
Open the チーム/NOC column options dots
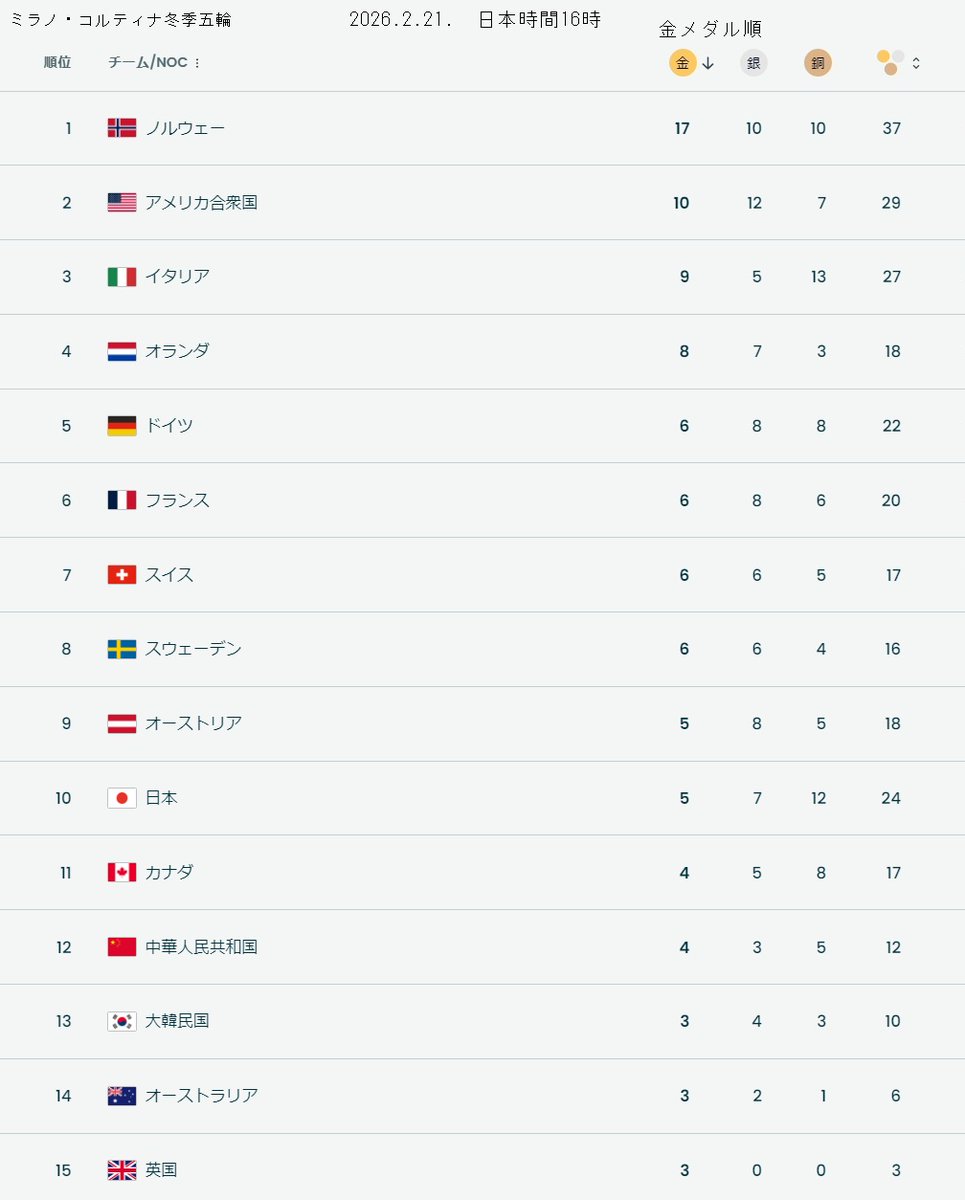[197, 63]
